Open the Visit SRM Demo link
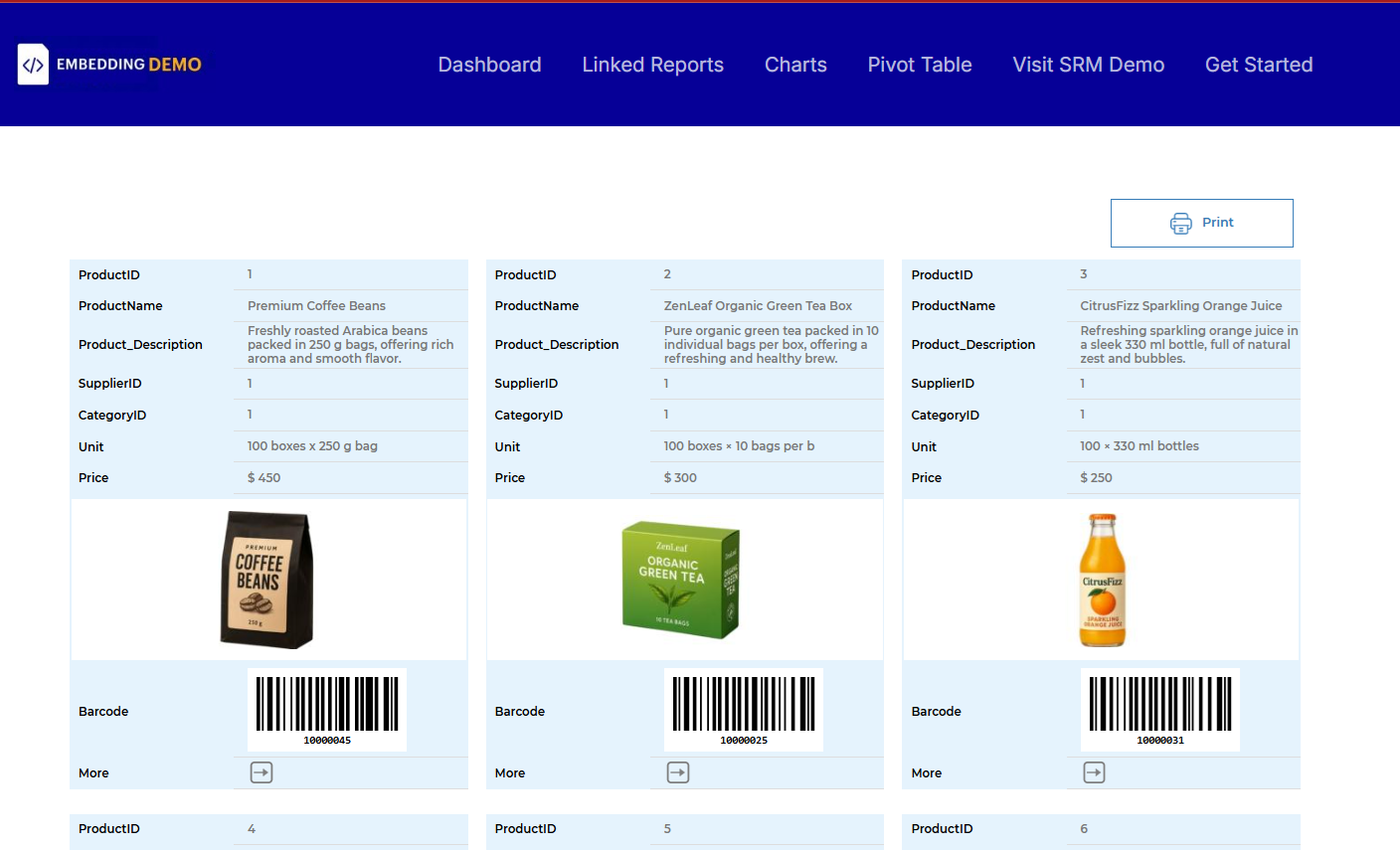Image resolution: width=1400 pixels, height=850 pixels. click(1088, 64)
